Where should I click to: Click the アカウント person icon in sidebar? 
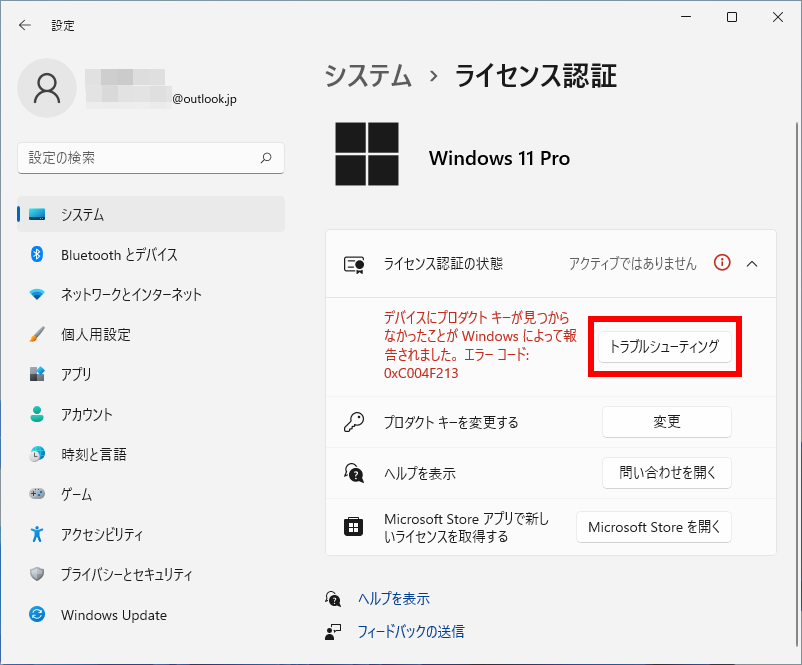37,414
